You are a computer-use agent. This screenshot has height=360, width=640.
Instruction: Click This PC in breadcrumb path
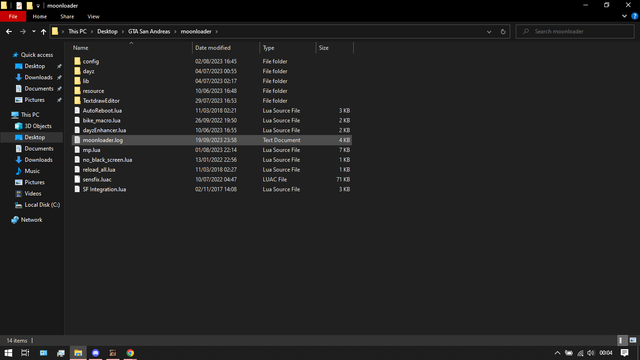click(x=77, y=31)
